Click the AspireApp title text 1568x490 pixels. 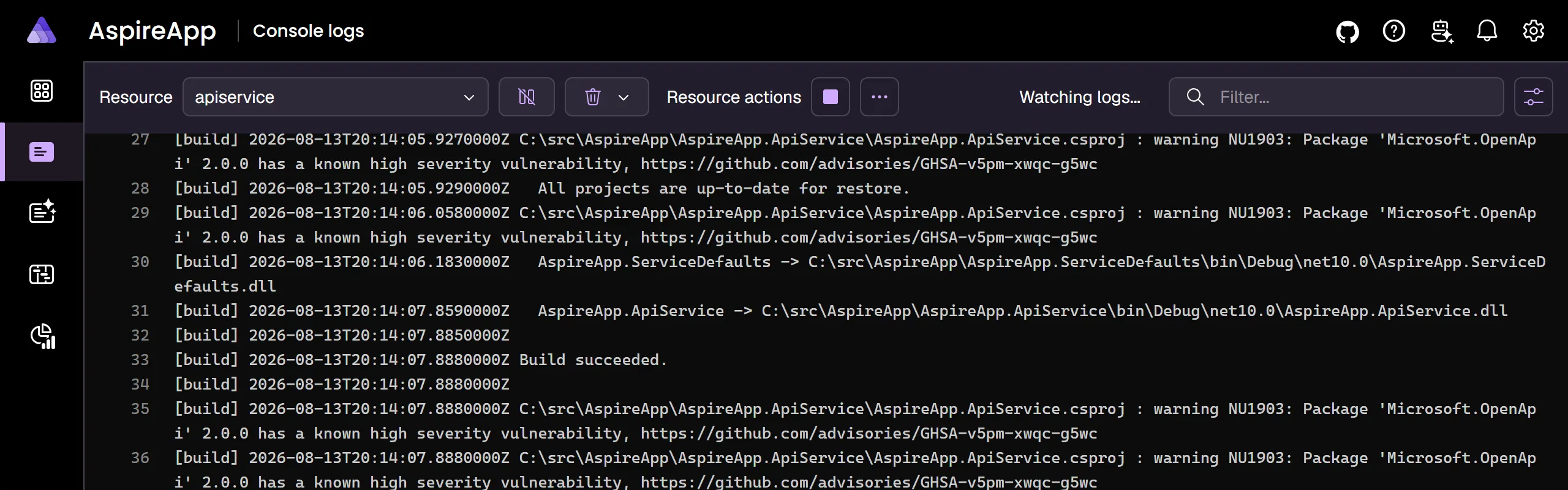tap(153, 31)
